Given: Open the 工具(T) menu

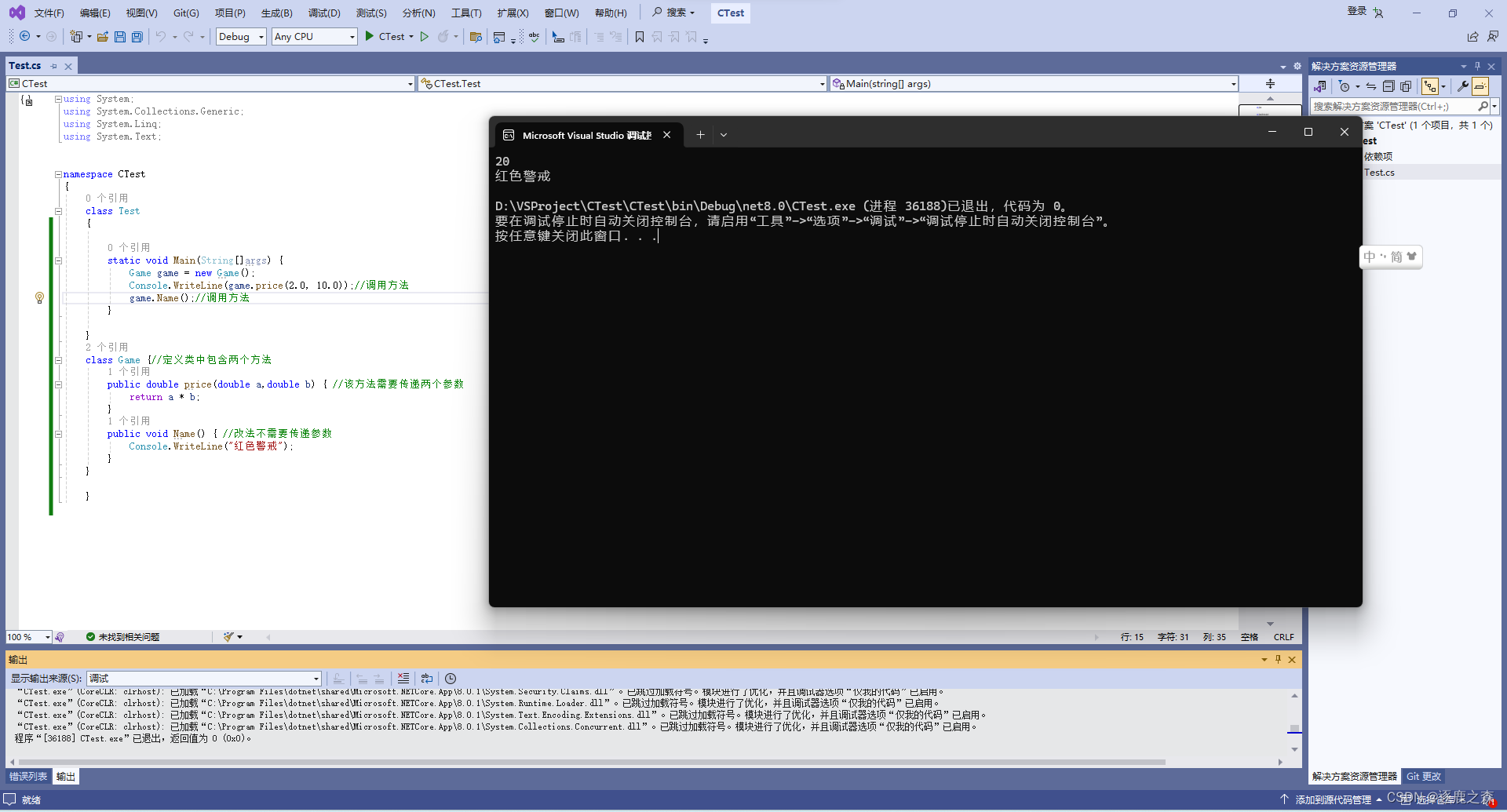Looking at the screenshot, I should (x=466, y=13).
